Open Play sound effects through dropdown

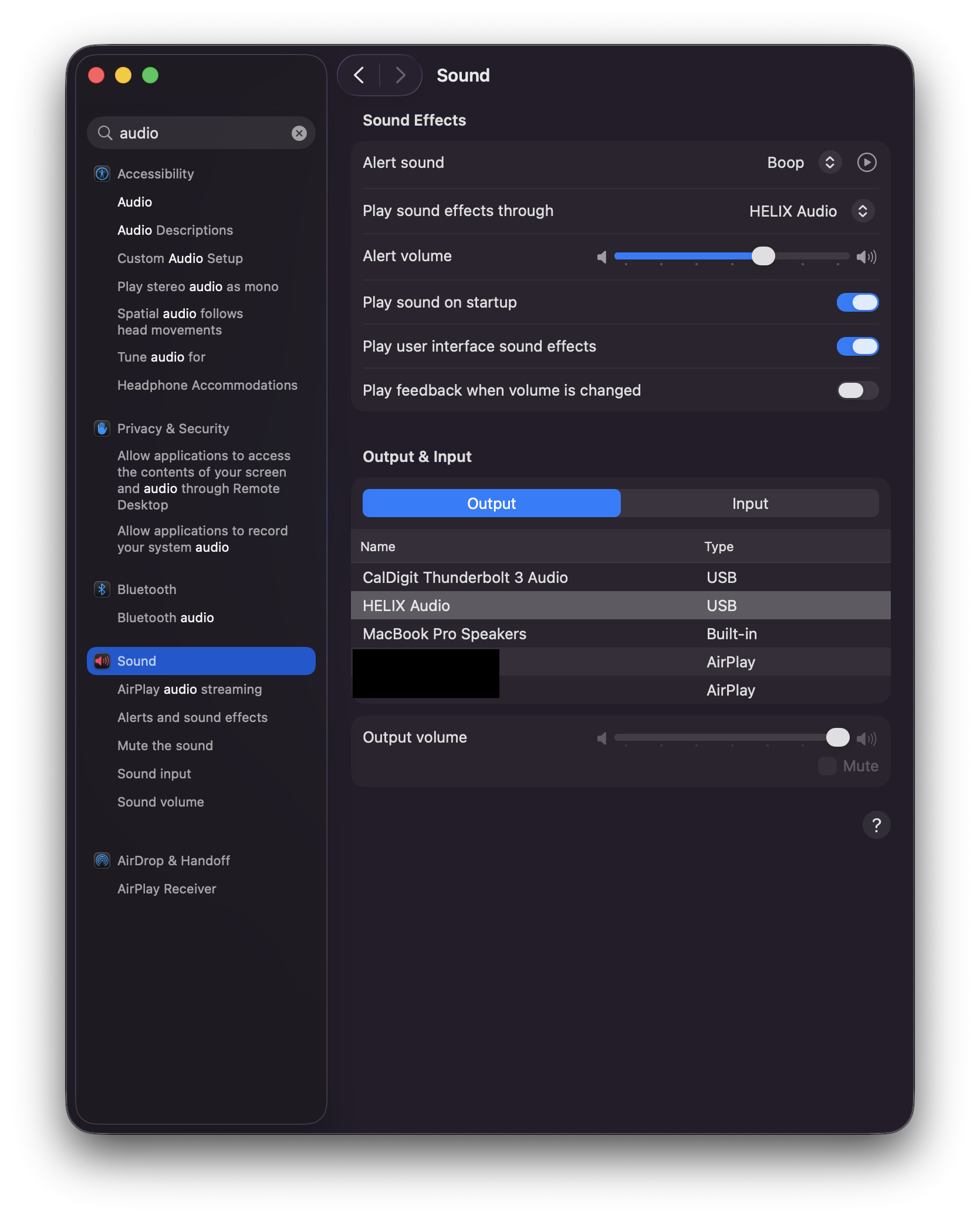[862, 211]
